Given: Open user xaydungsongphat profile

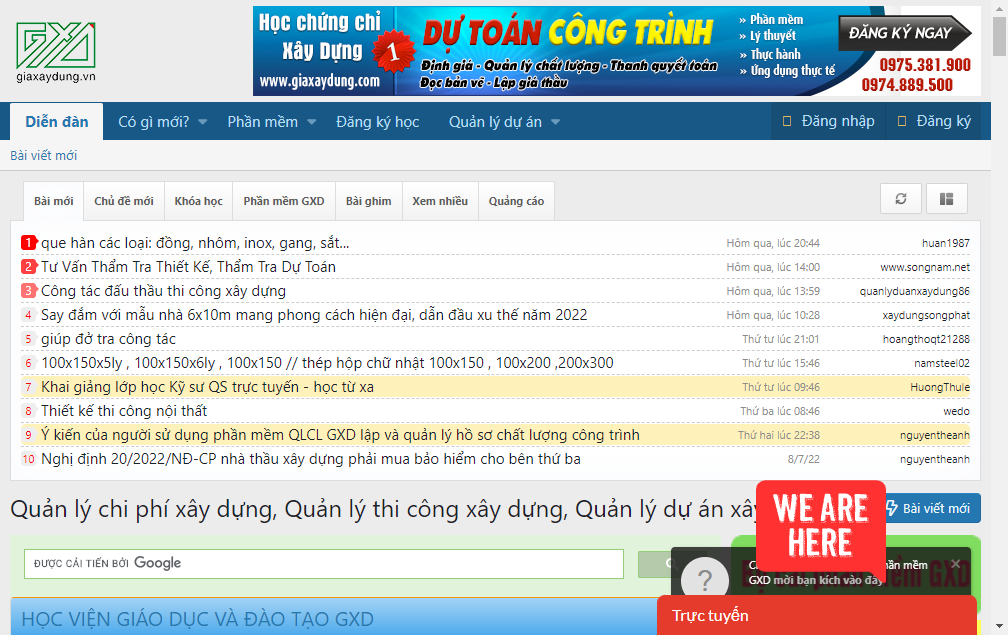Looking at the screenshot, I should coord(926,316).
